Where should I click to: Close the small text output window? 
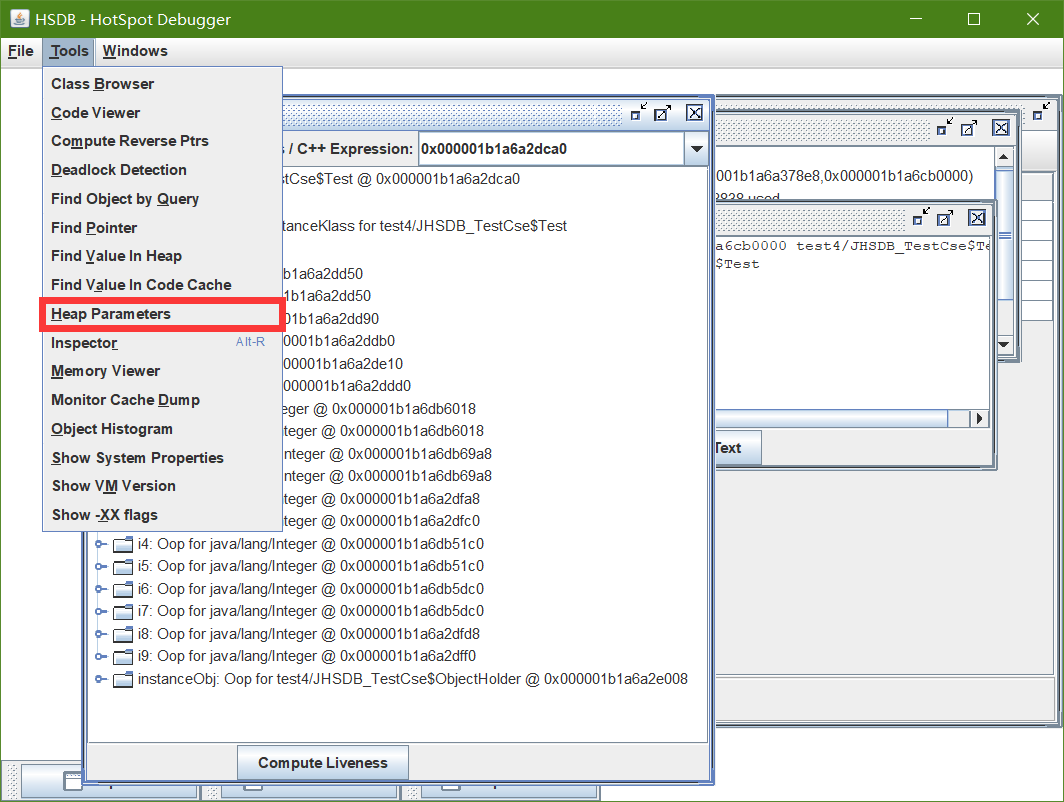pos(977,218)
